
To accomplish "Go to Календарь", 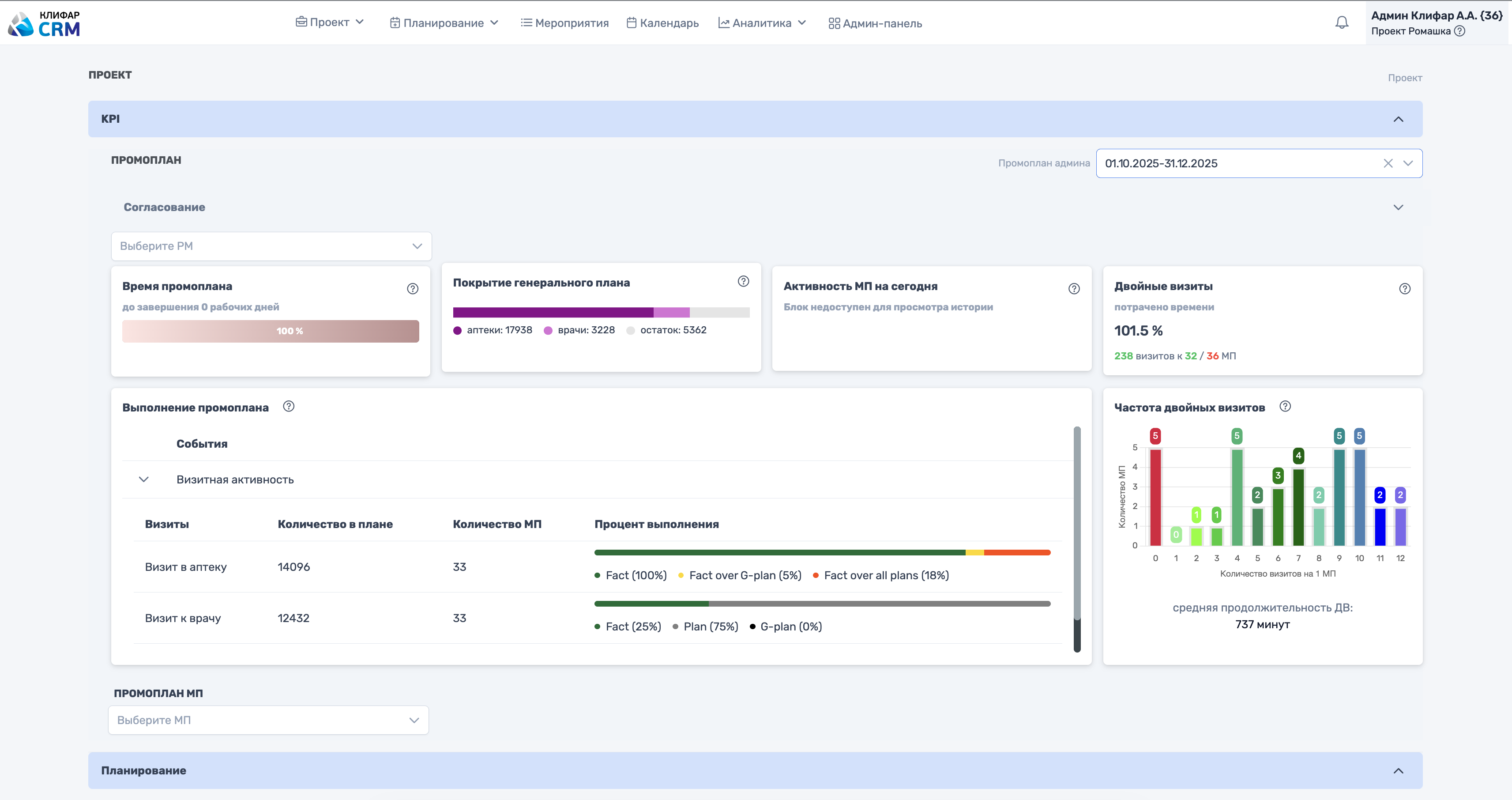I will click(x=662, y=23).
